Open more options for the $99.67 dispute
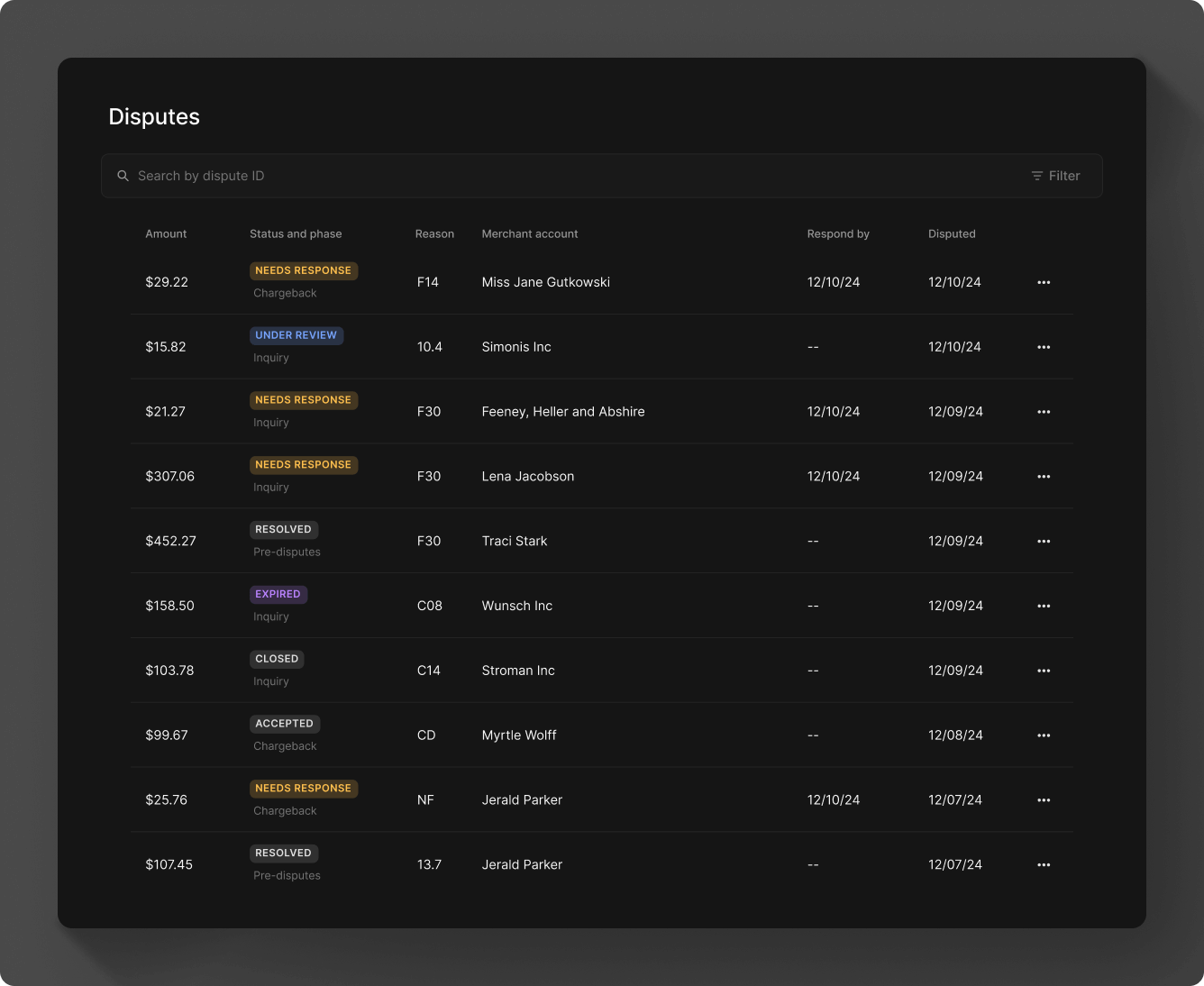1204x986 pixels. pyautogui.click(x=1044, y=735)
